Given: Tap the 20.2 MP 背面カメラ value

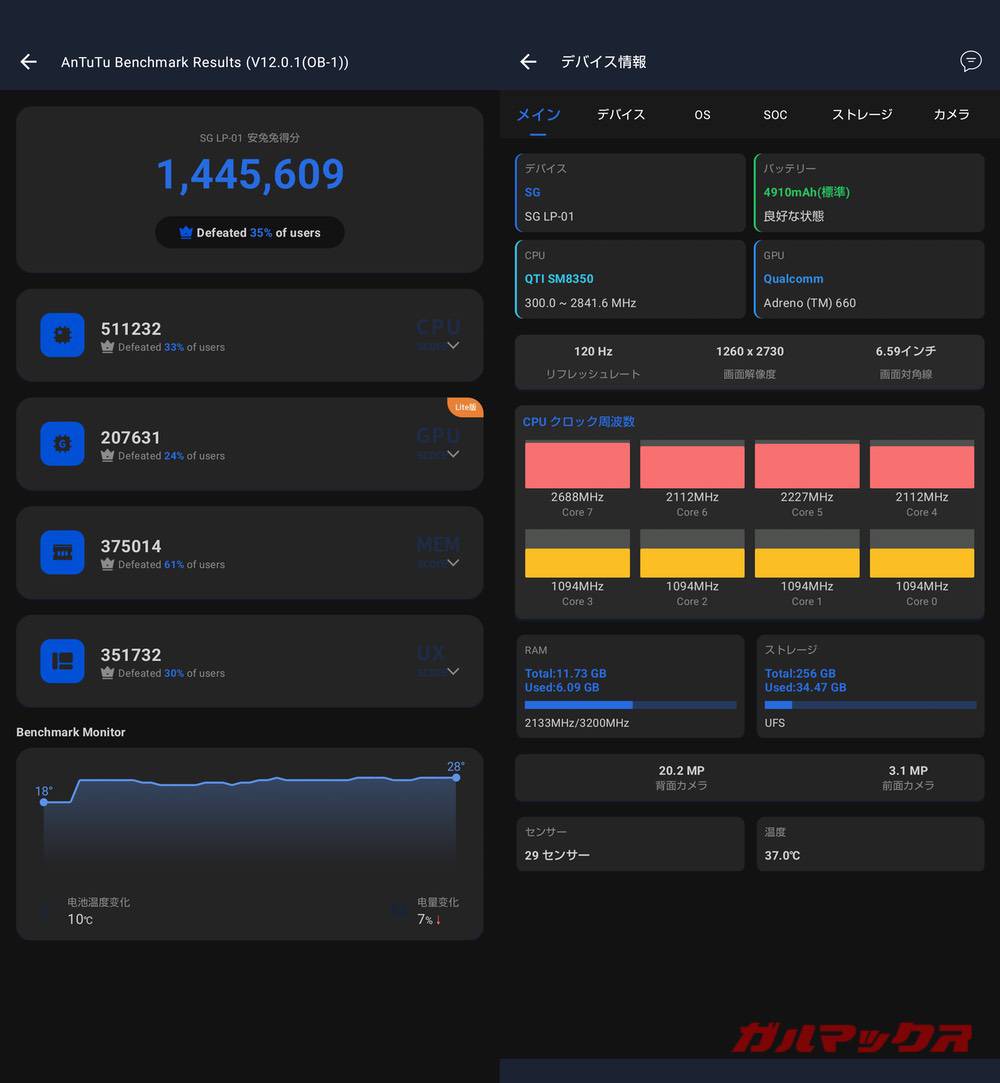Looking at the screenshot, I should pos(681,770).
